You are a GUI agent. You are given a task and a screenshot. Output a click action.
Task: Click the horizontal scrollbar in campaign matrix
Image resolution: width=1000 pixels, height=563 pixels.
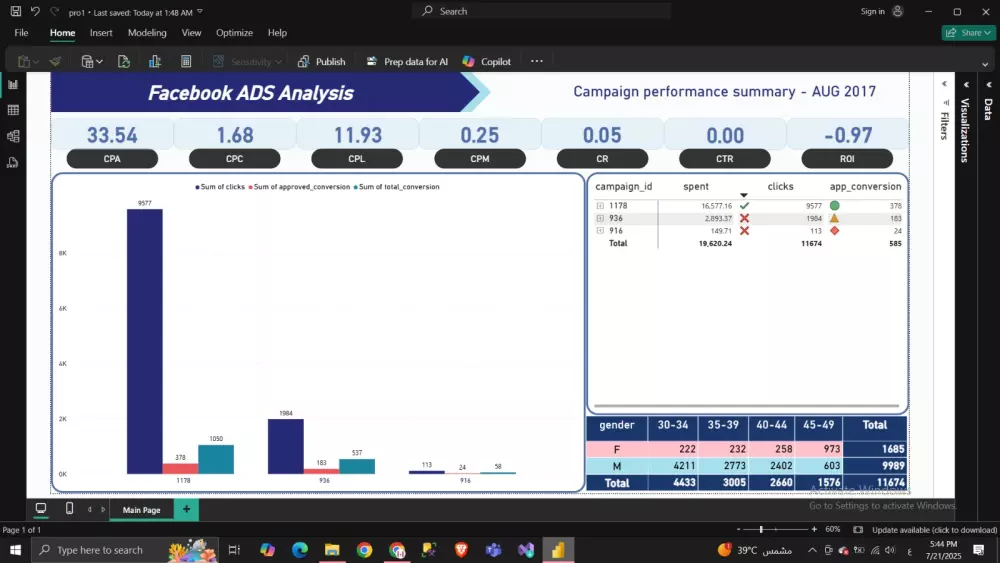(x=746, y=406)
